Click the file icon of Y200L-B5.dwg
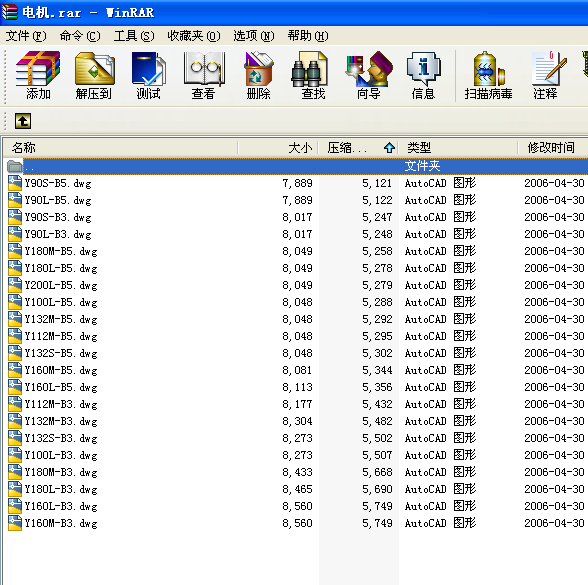The height and width of the screenshot is (585, 588). 15,285
